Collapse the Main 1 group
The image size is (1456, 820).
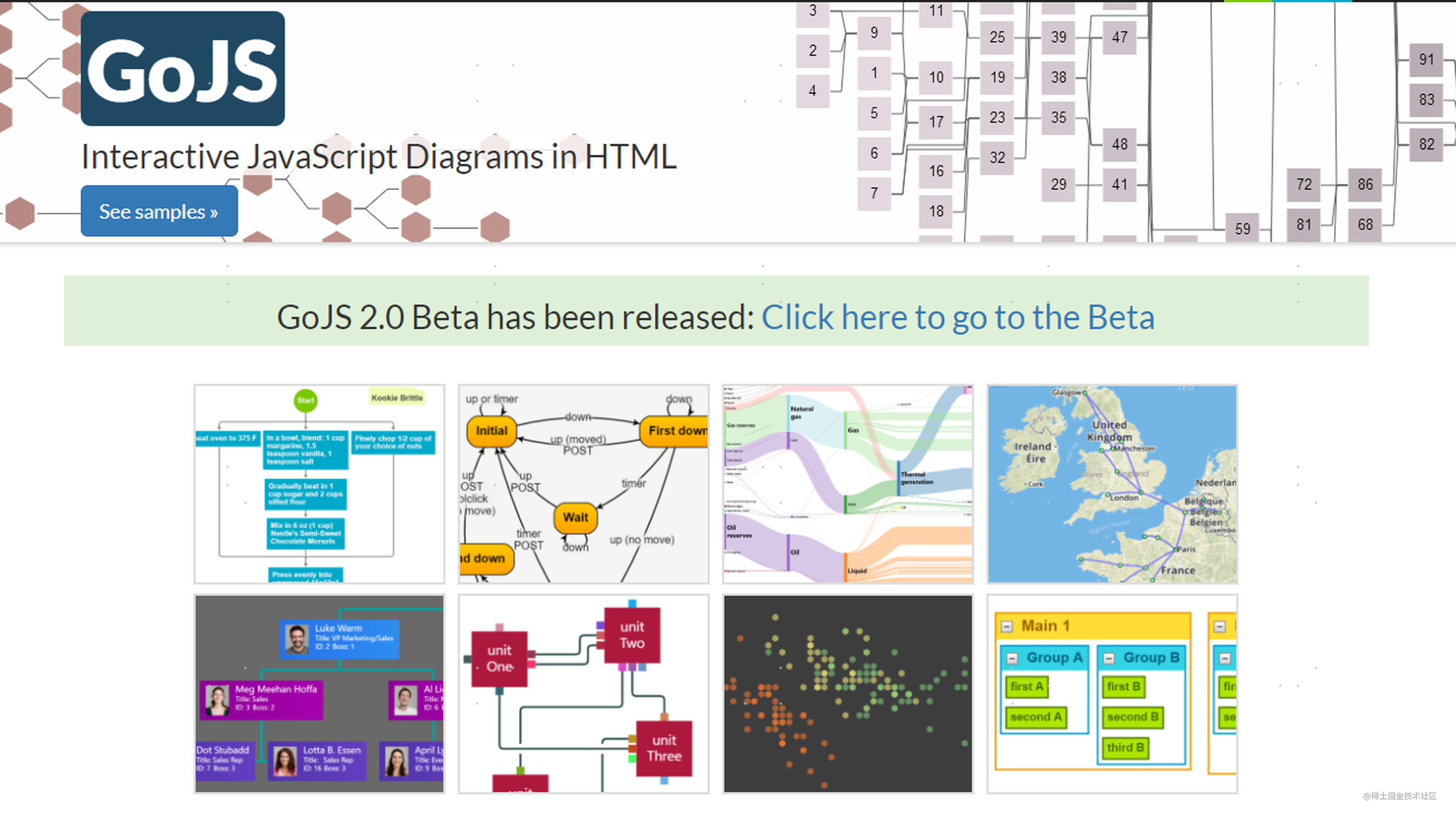(x=1007, y=627)
